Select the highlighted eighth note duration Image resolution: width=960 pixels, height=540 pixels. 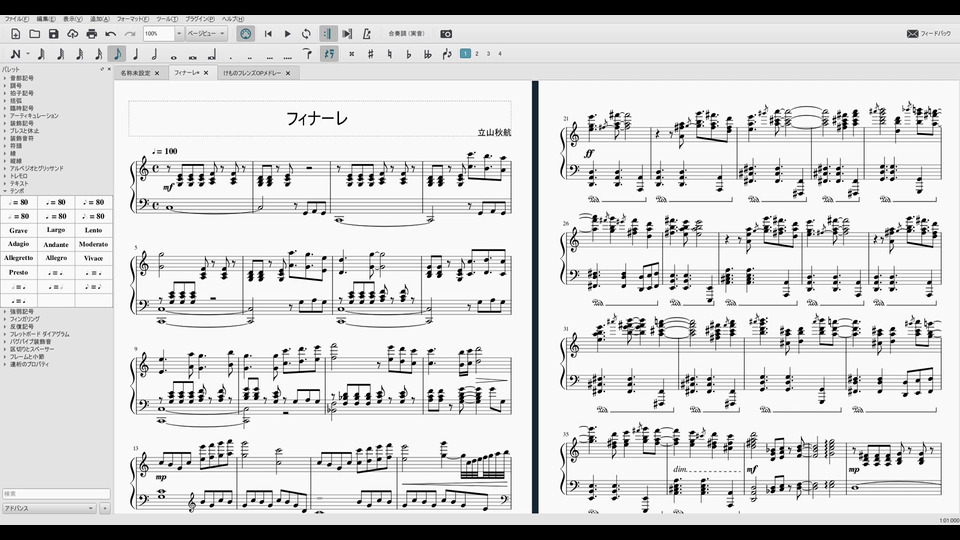[x=117, y=54]
